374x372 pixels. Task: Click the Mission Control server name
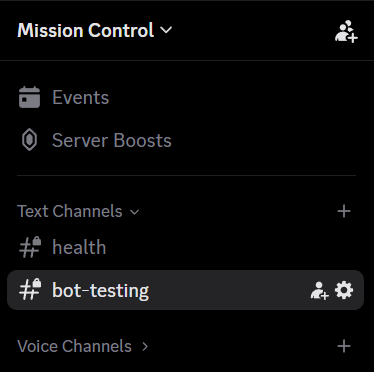(x=86, y=30)
